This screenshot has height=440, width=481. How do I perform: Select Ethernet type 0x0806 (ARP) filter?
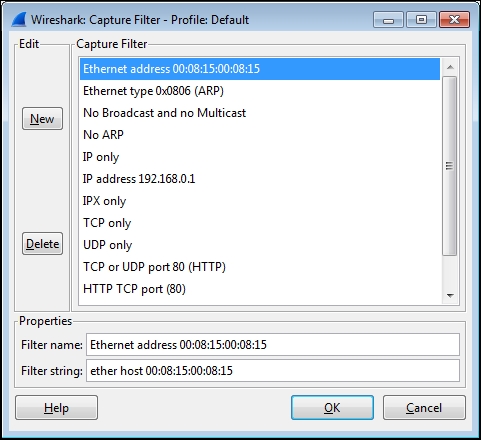pos(260,91)
